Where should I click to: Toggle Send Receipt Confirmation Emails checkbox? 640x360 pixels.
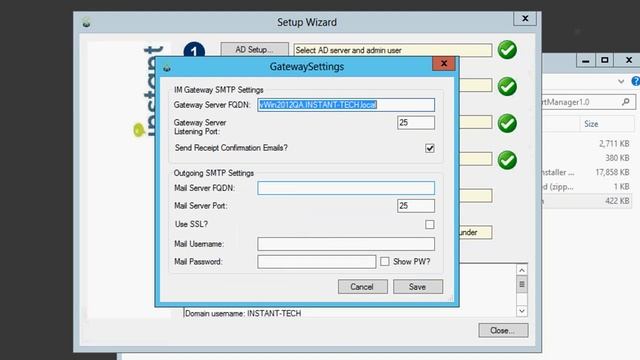429,148
